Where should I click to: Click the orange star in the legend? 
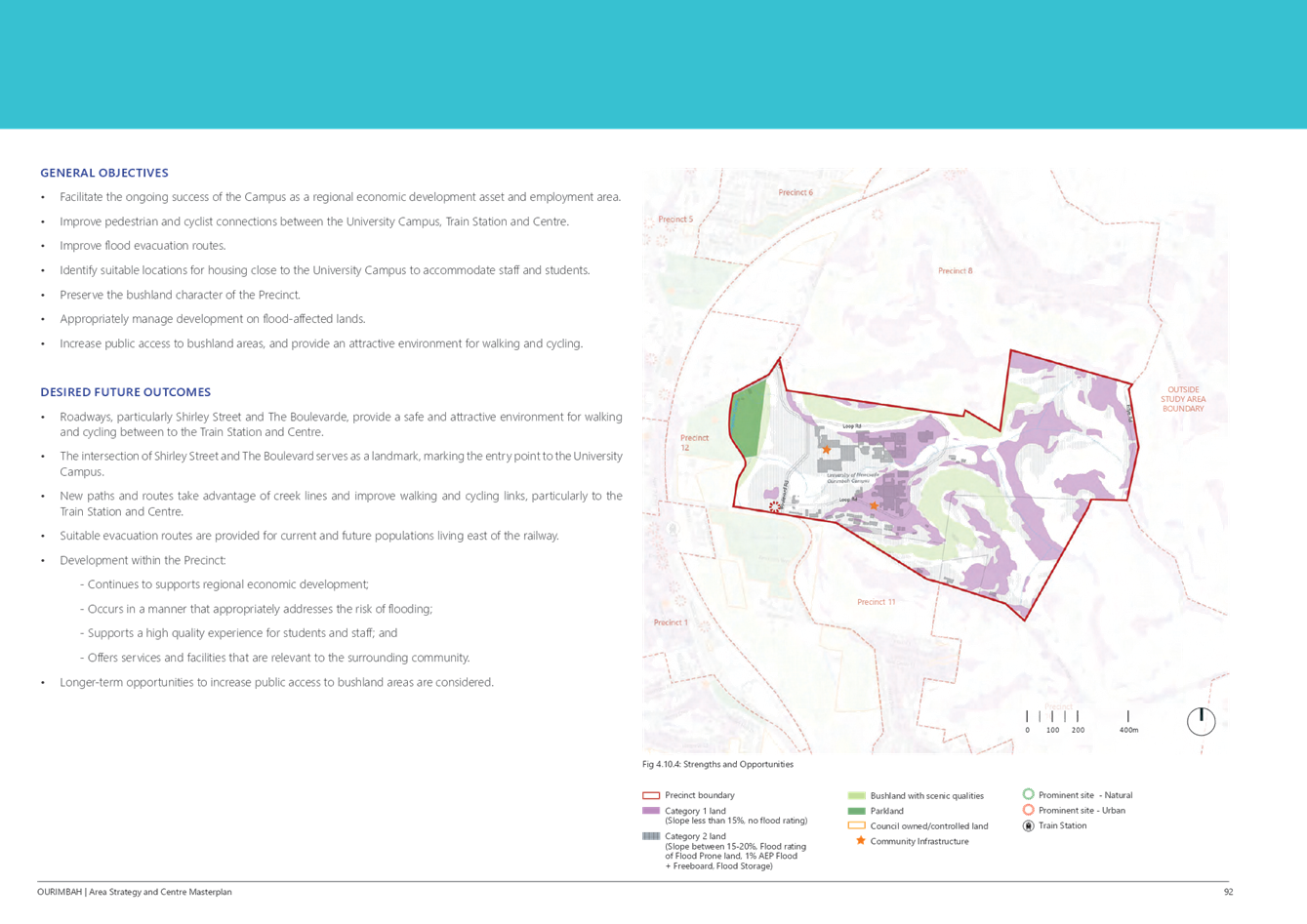(x=860, y=840)
